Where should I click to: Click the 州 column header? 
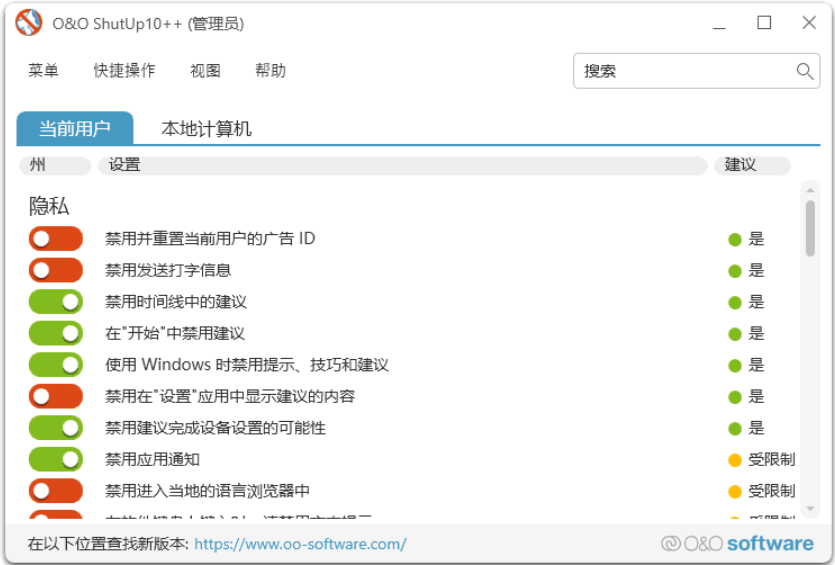pyautogui.click(x=55, y=165)
